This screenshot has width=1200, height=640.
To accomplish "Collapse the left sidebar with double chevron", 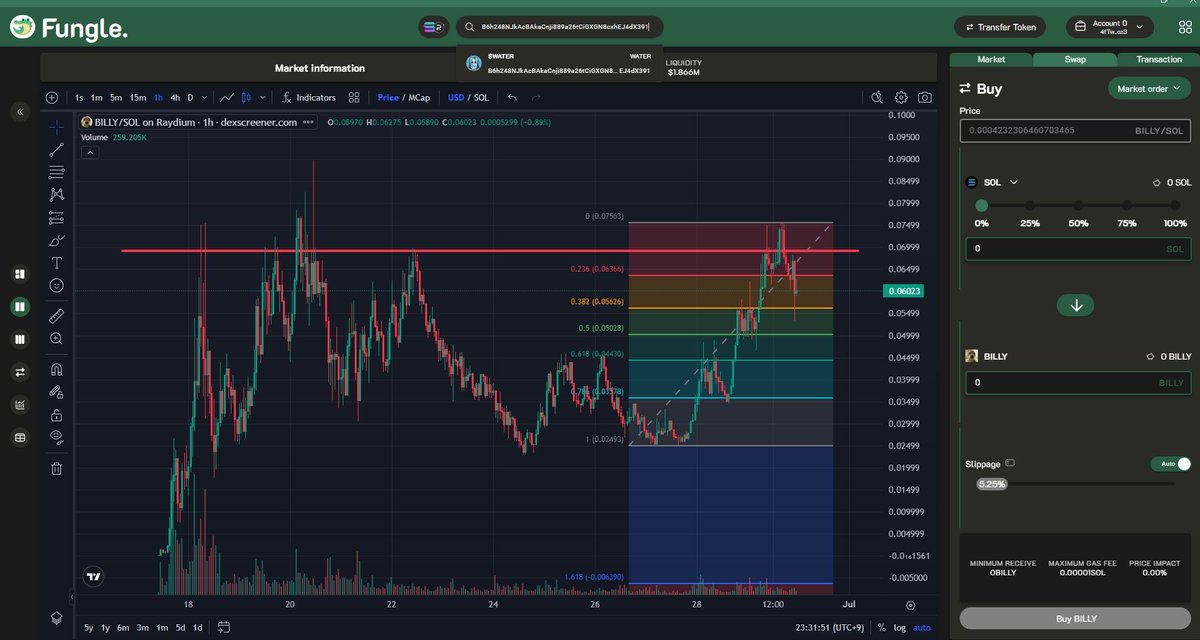I will 19,113.
